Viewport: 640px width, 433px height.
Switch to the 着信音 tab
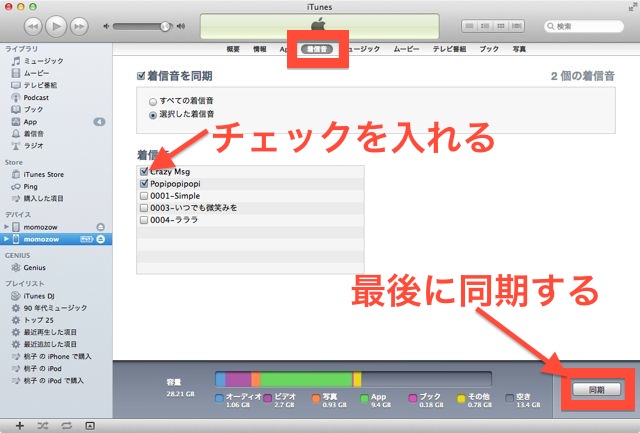coord(317,49)
